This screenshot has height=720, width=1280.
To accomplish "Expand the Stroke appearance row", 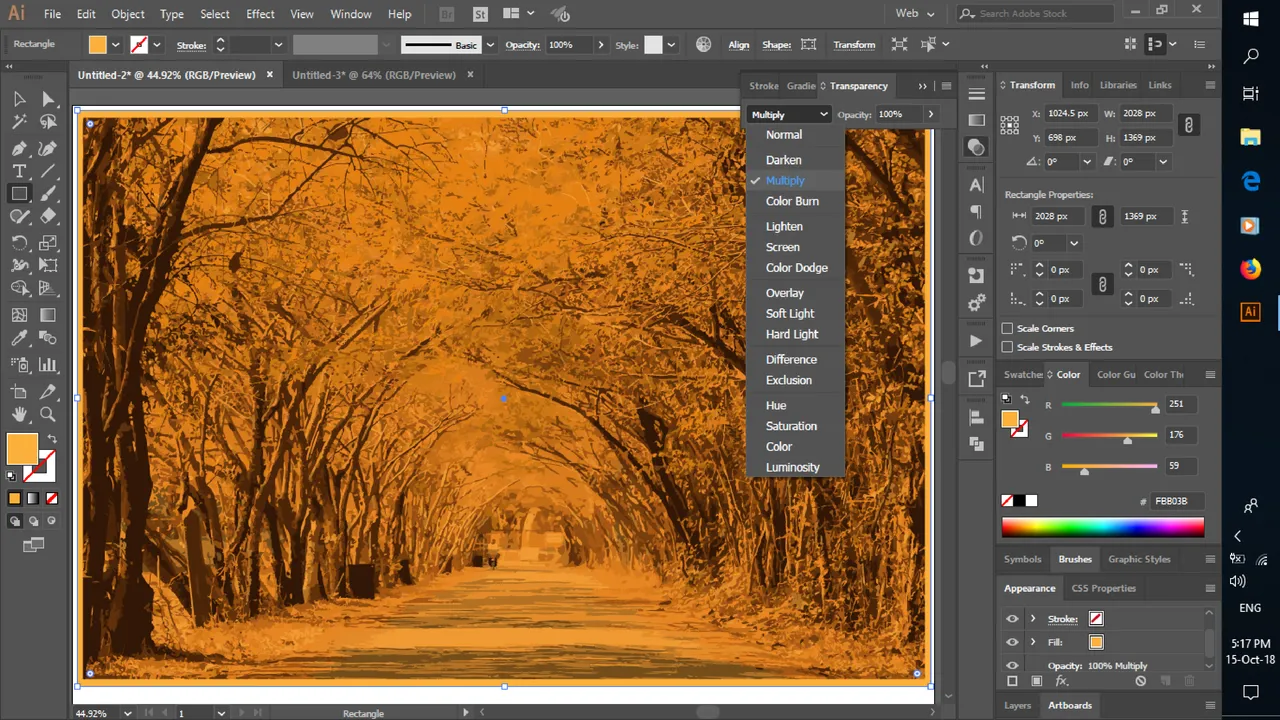I will pyautogui.click(x=1033, y=619).
